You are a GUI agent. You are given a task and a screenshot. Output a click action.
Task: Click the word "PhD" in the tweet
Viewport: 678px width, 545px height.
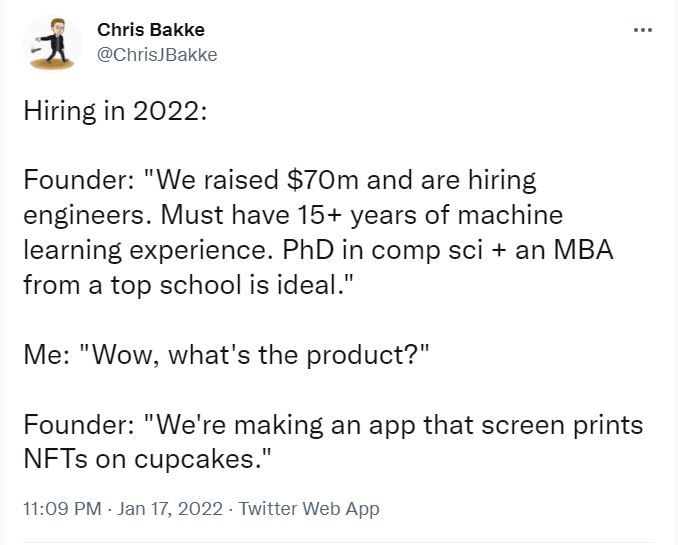pos(308,250)
